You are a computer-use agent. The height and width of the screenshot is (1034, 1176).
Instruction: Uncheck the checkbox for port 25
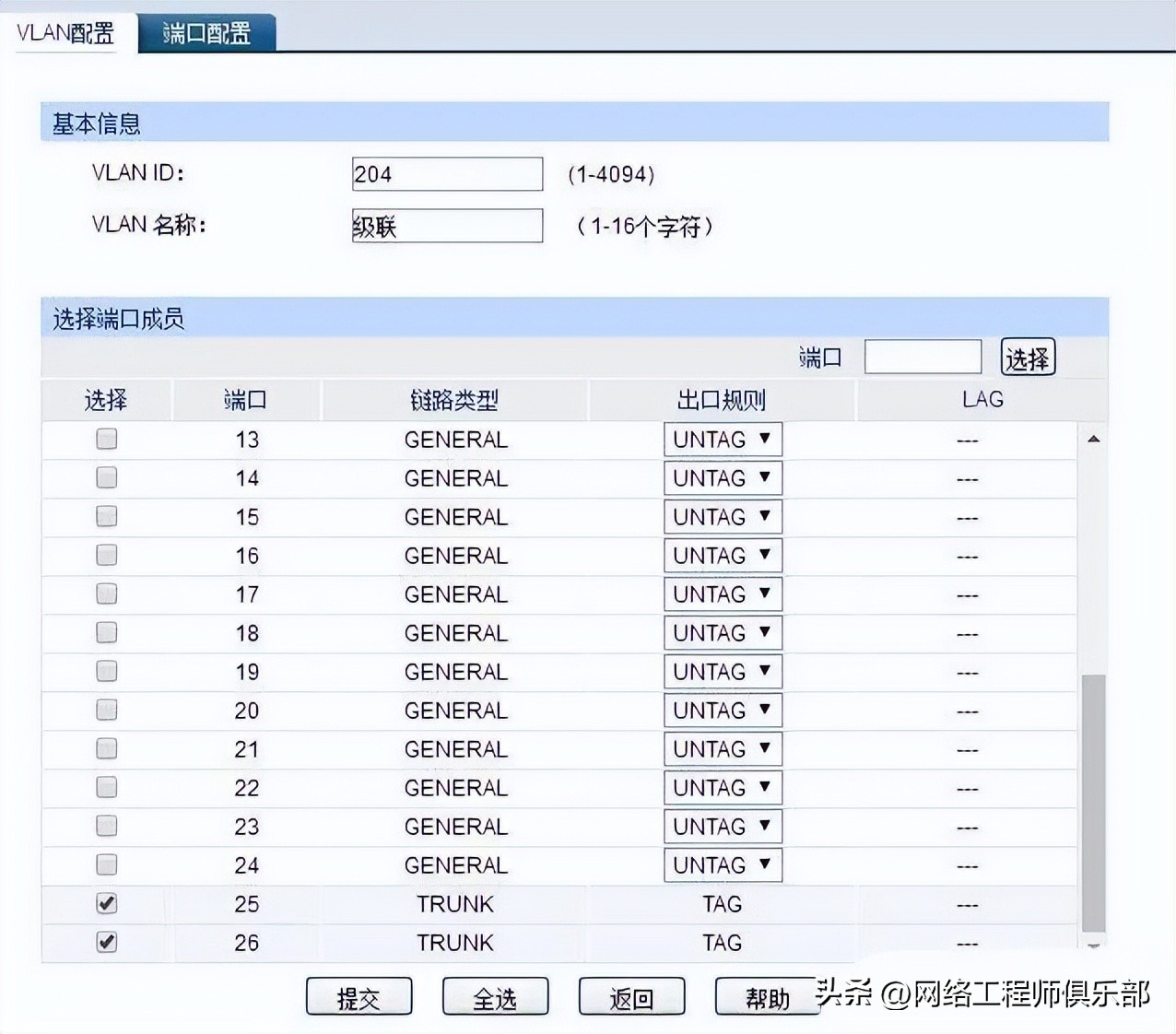pos(106,903)
